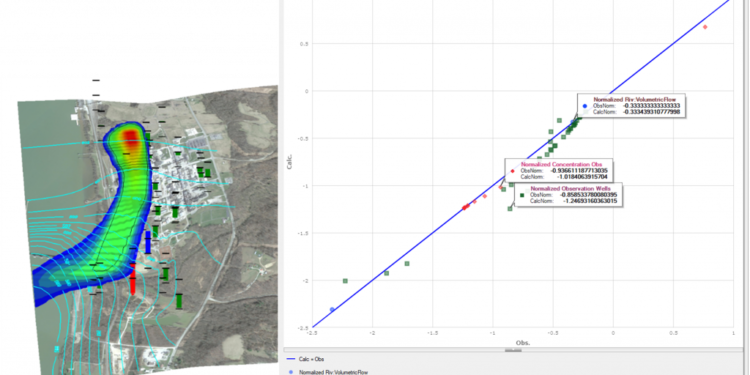750x375 pixels.
Task: Click the splitter grip below the chart
Action: click(513, 350)
